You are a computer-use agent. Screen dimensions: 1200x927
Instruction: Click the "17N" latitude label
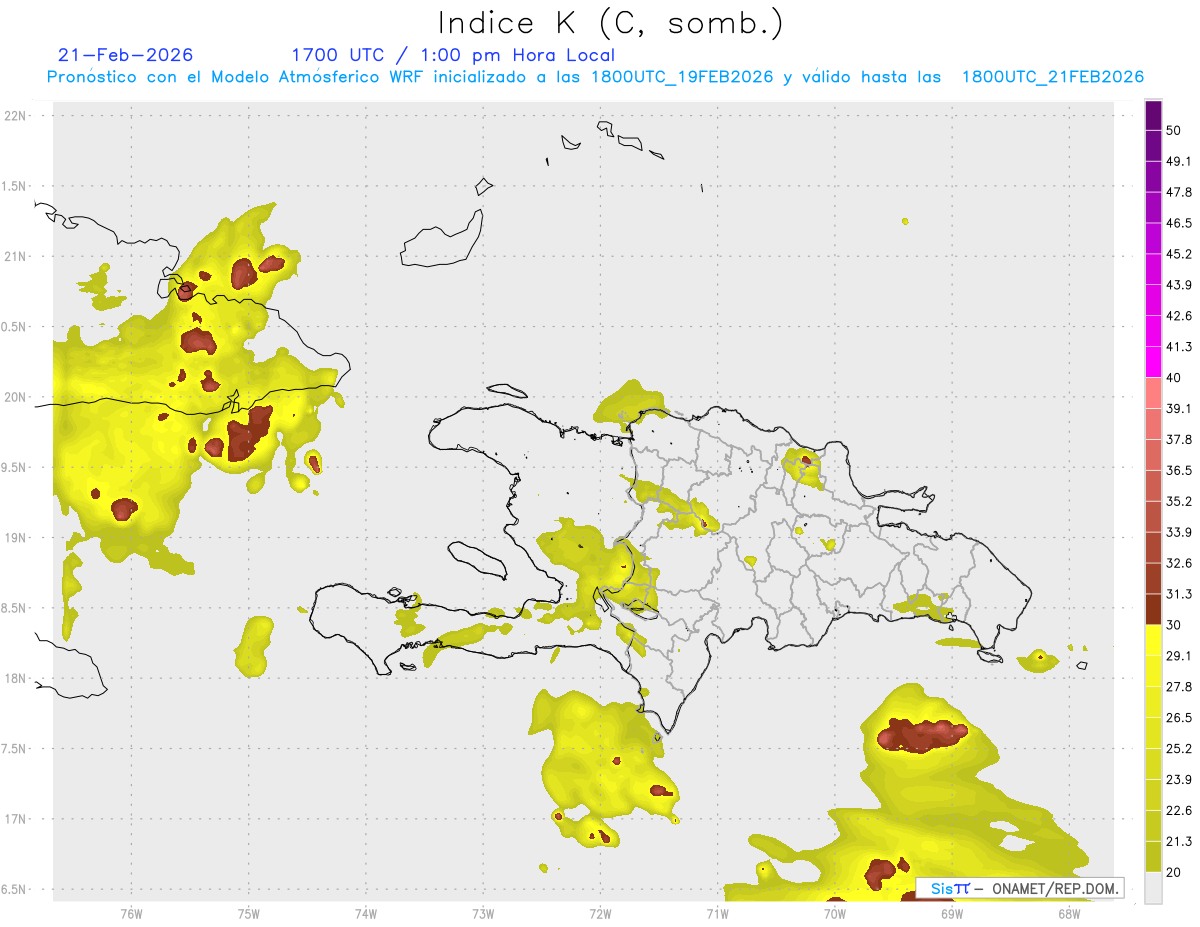[x=15, y=820]
